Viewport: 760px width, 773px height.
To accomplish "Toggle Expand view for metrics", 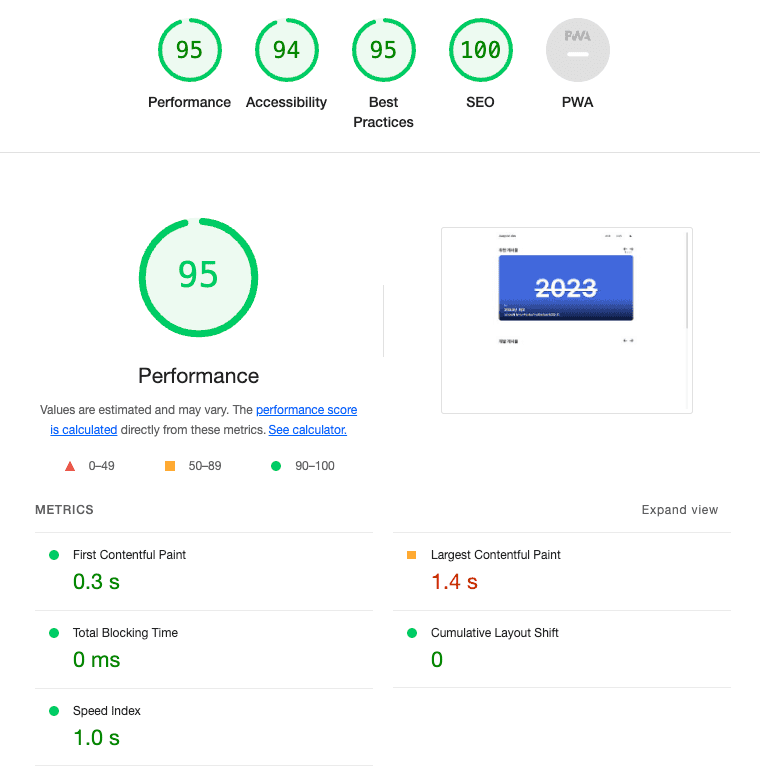I will click(x=679, y=510).
